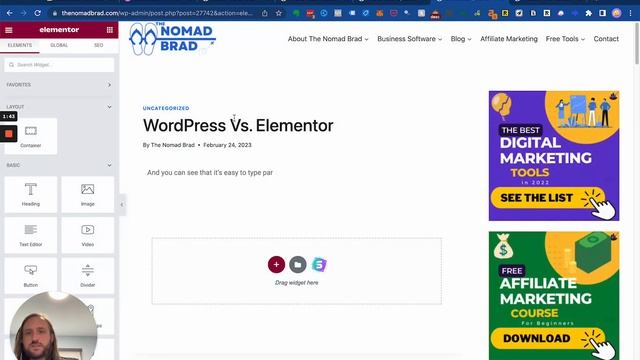The height and width of the screenshot is (360, 640).
Task: Click the paragraph 'And you can see' text
Action: (210, 173)
